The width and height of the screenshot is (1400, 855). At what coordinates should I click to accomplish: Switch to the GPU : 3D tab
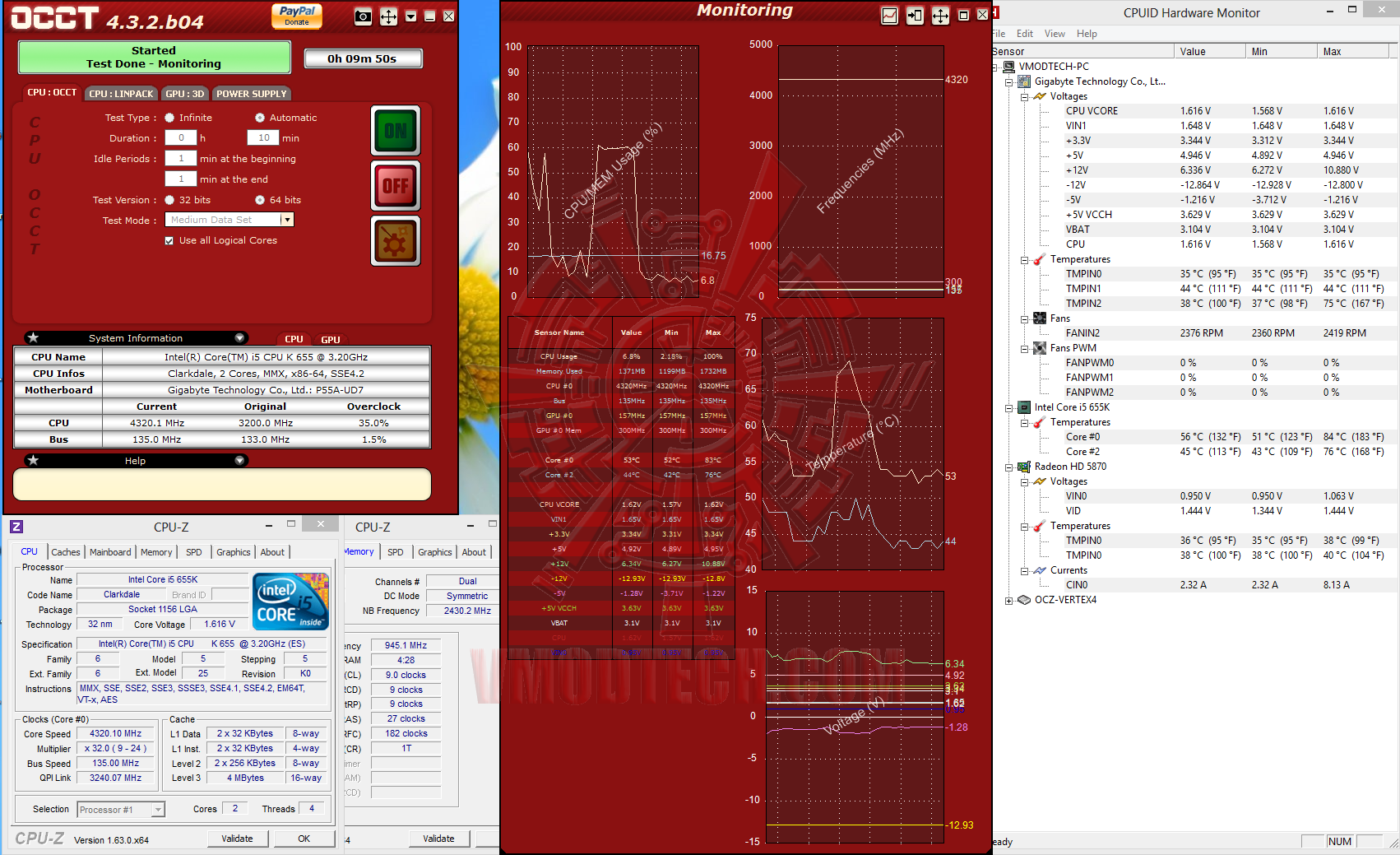[185, 94]
